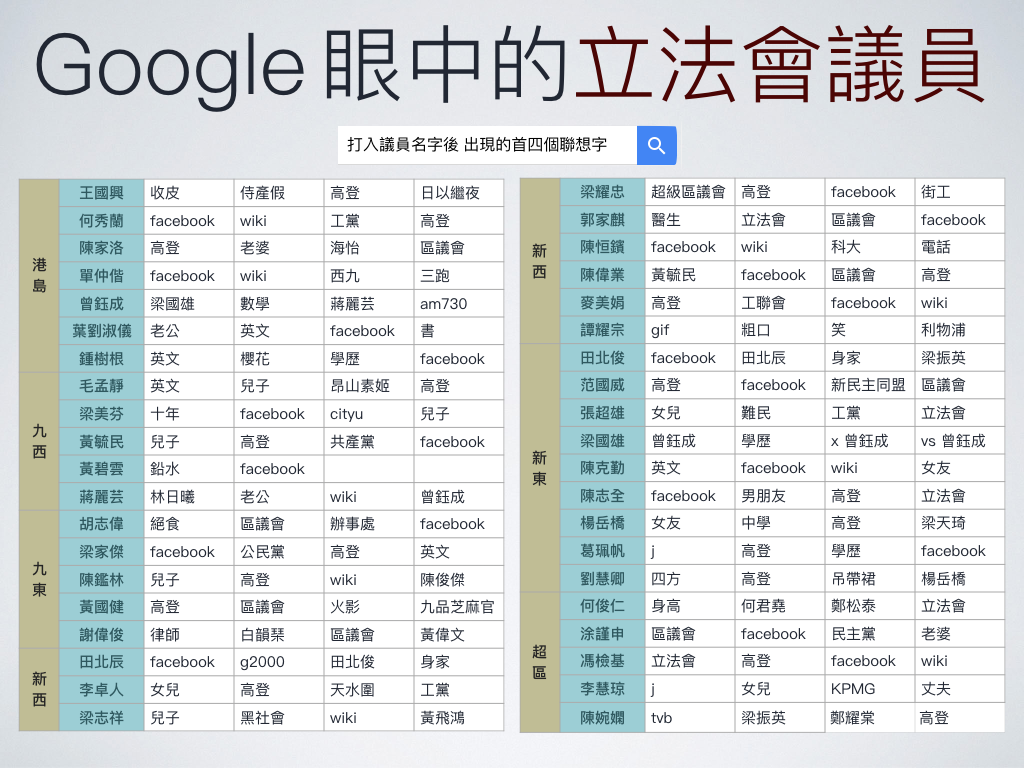Select the name cell 曾鈺成 in left table
Screen dimensions: 1024x768
tap(101, 304)
